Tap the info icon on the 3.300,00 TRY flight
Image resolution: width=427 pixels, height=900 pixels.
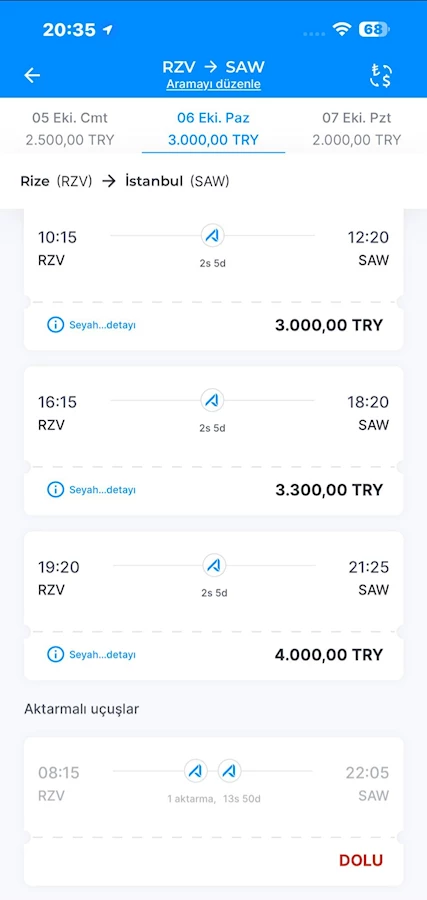tap(55, 490)
